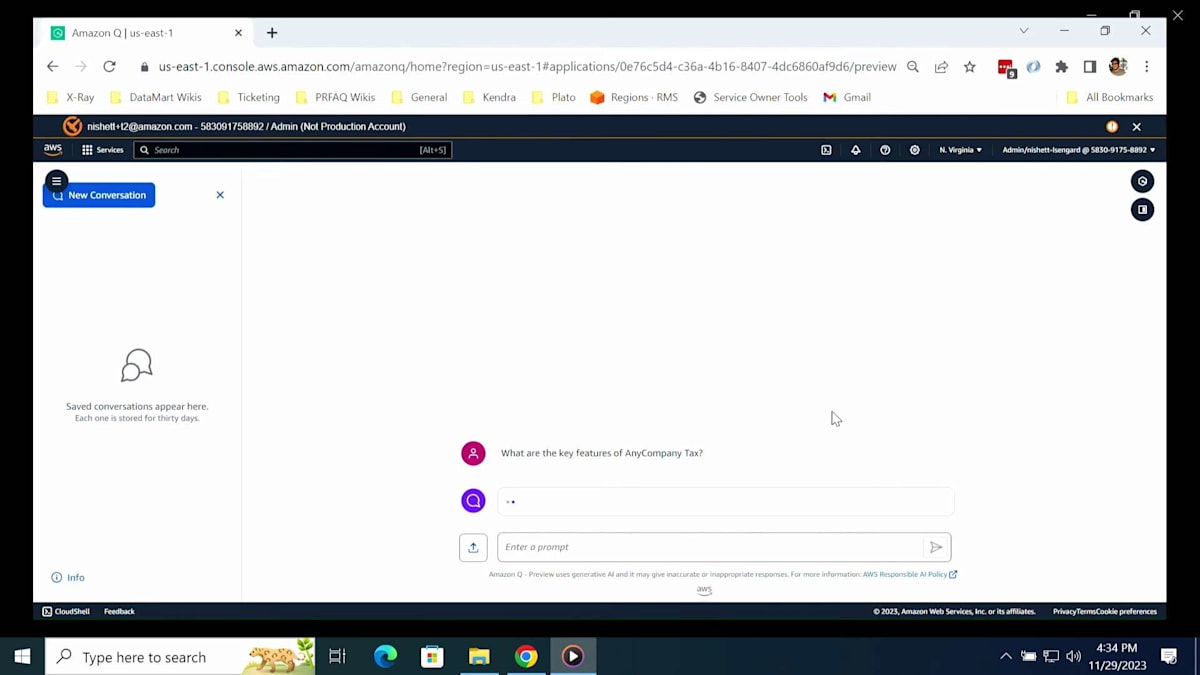Screen dimensions: 1200x675
Task: Open the Kendra bookmark folder
Action: pos(489,97)
